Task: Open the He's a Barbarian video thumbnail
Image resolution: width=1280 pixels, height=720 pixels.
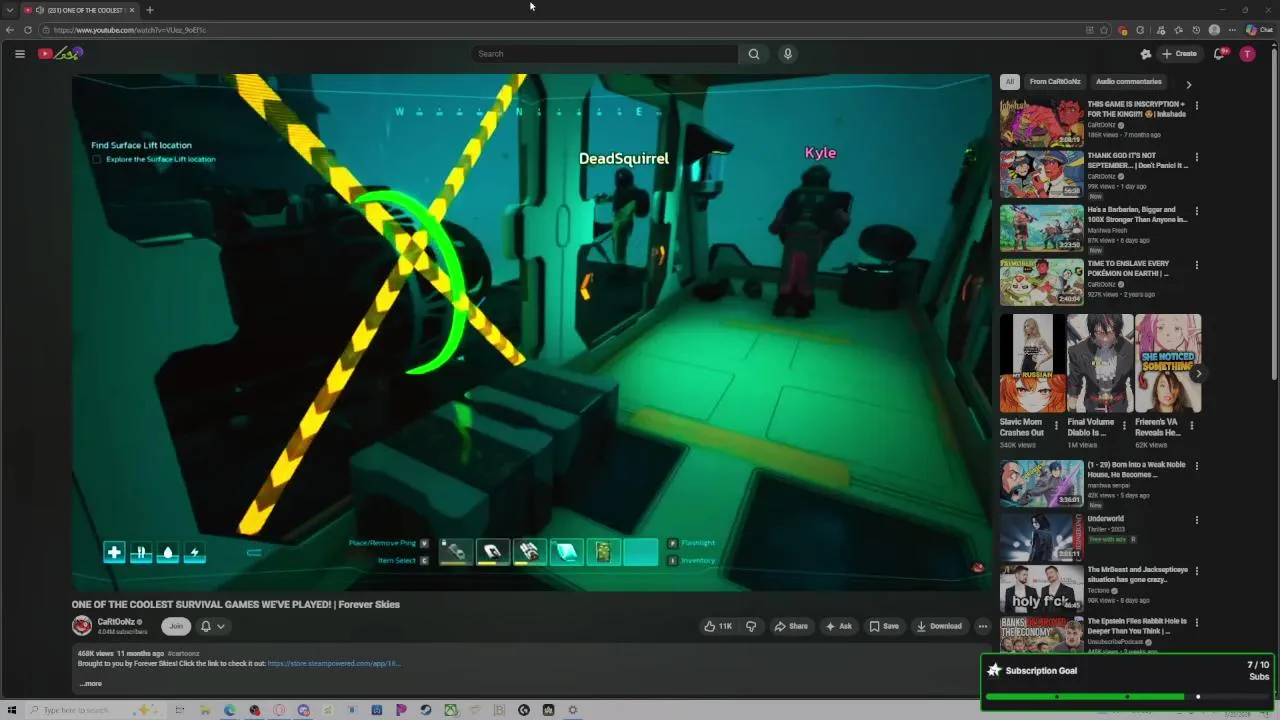Action: [x=1041, y=228]
